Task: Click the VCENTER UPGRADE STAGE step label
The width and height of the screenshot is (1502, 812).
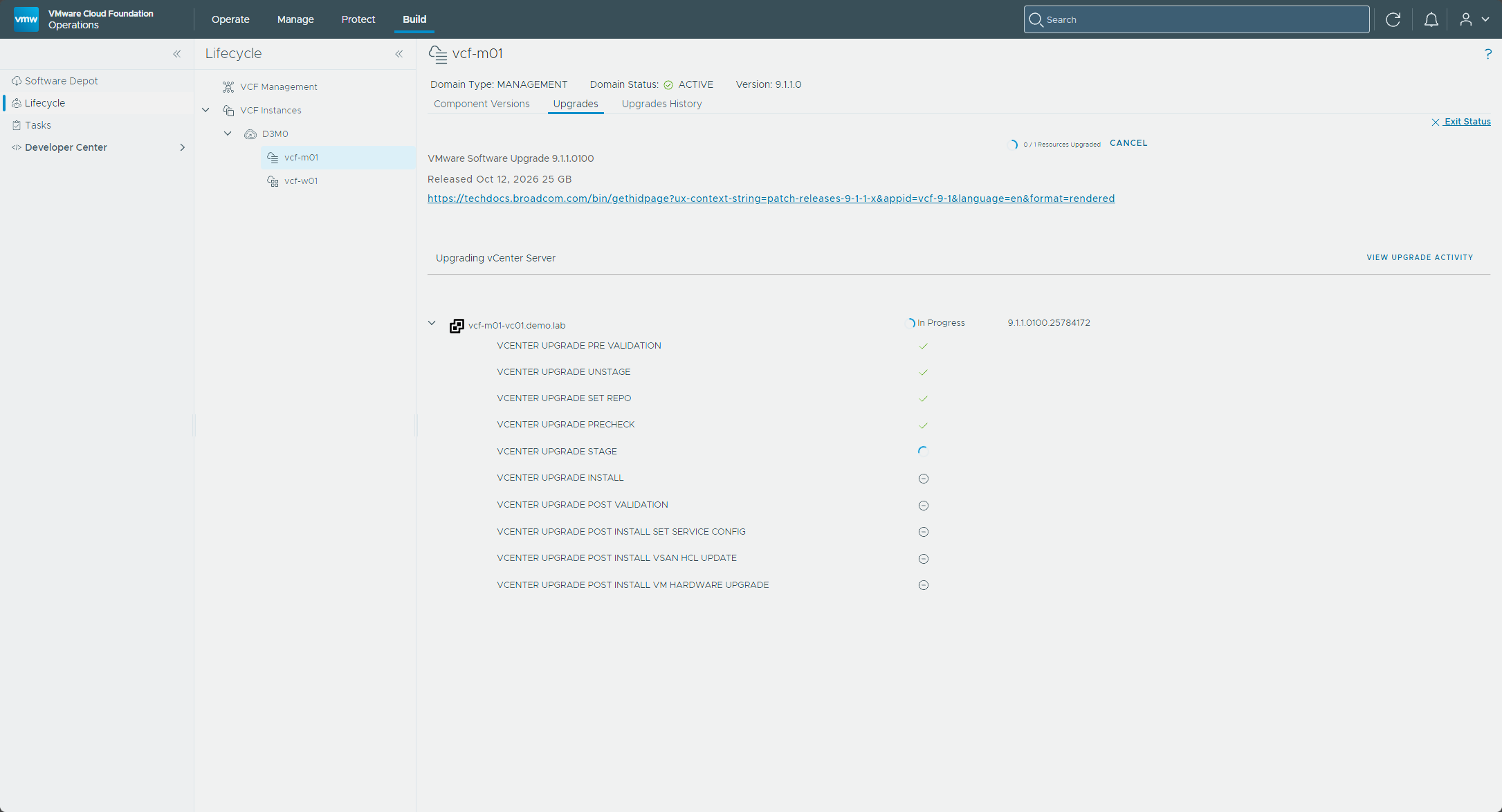Action: pos(557,452)
